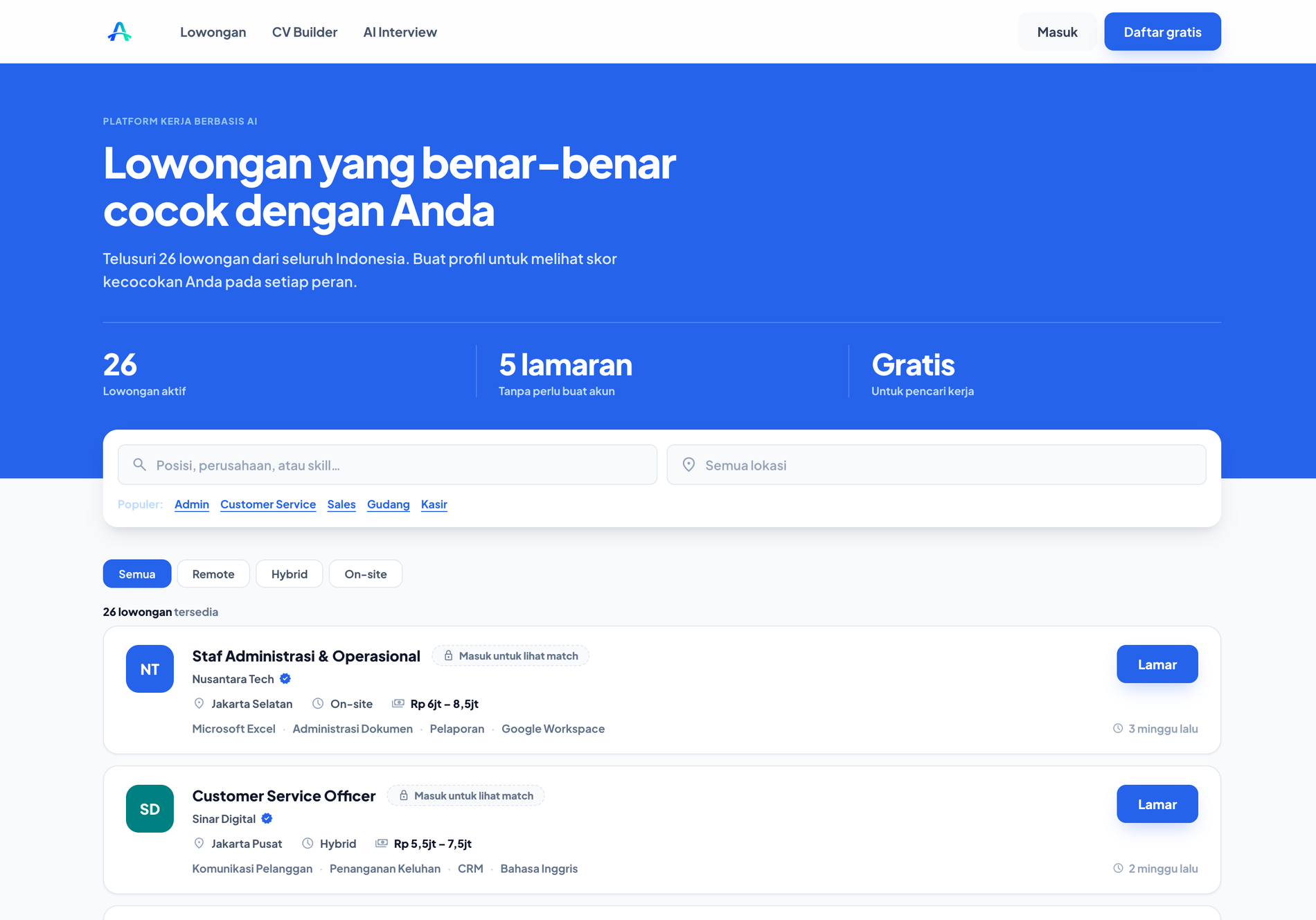
Task: Click the location pin in Semua lokasi field
Action: (x=688, y=464)
